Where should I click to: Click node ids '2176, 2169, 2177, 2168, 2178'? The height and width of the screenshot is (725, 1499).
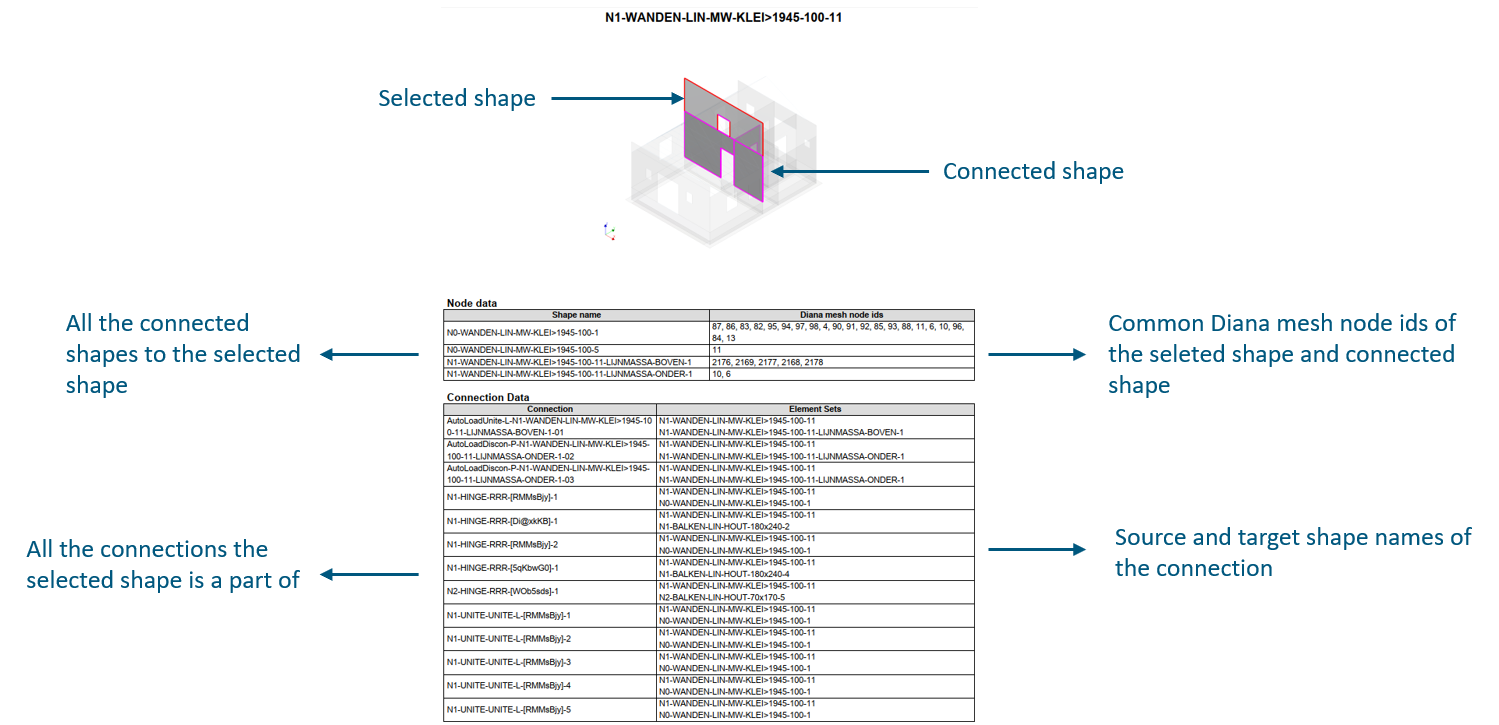[x=841, y=362]
